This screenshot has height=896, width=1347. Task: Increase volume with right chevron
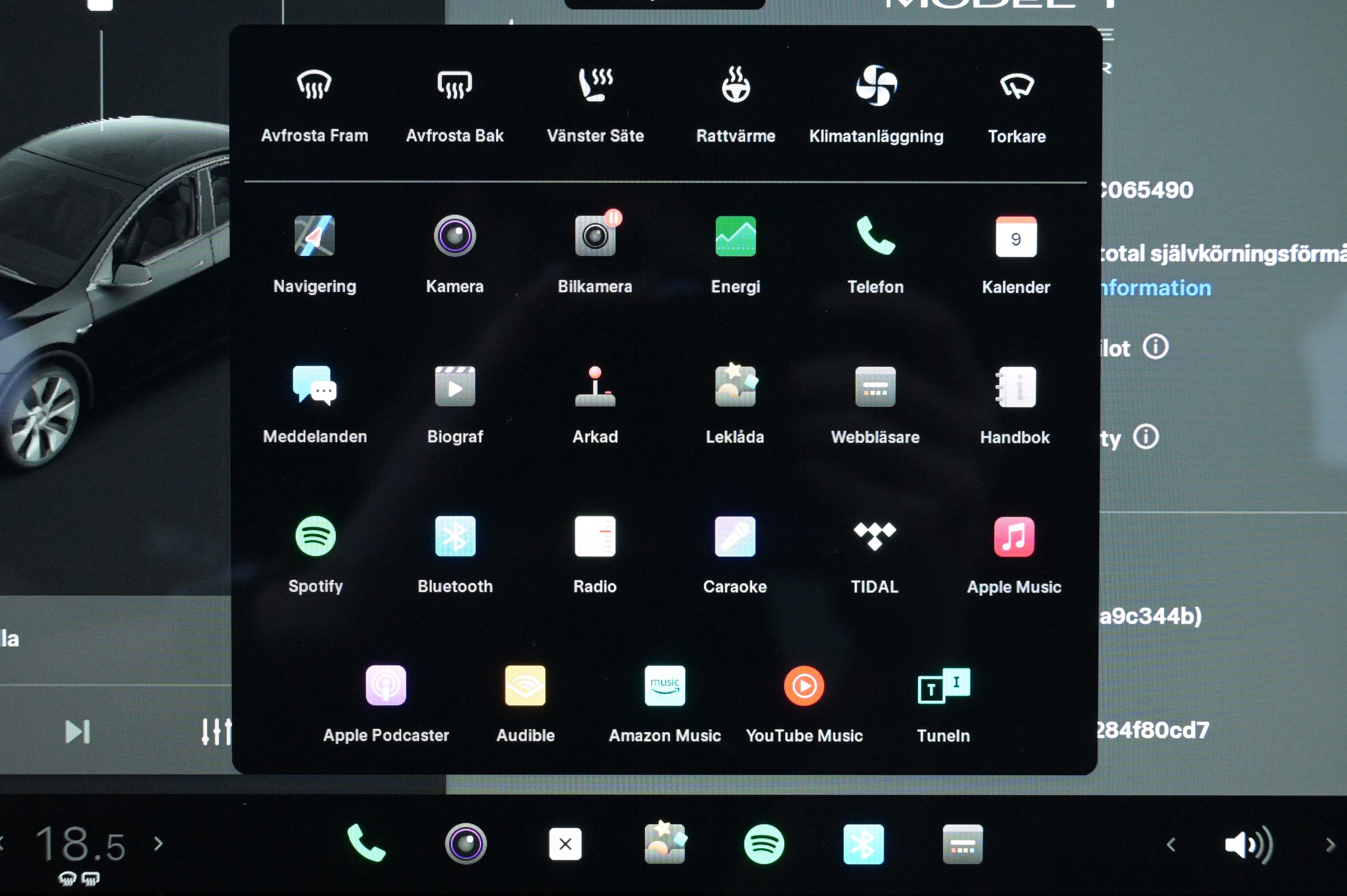[1330, 845]
